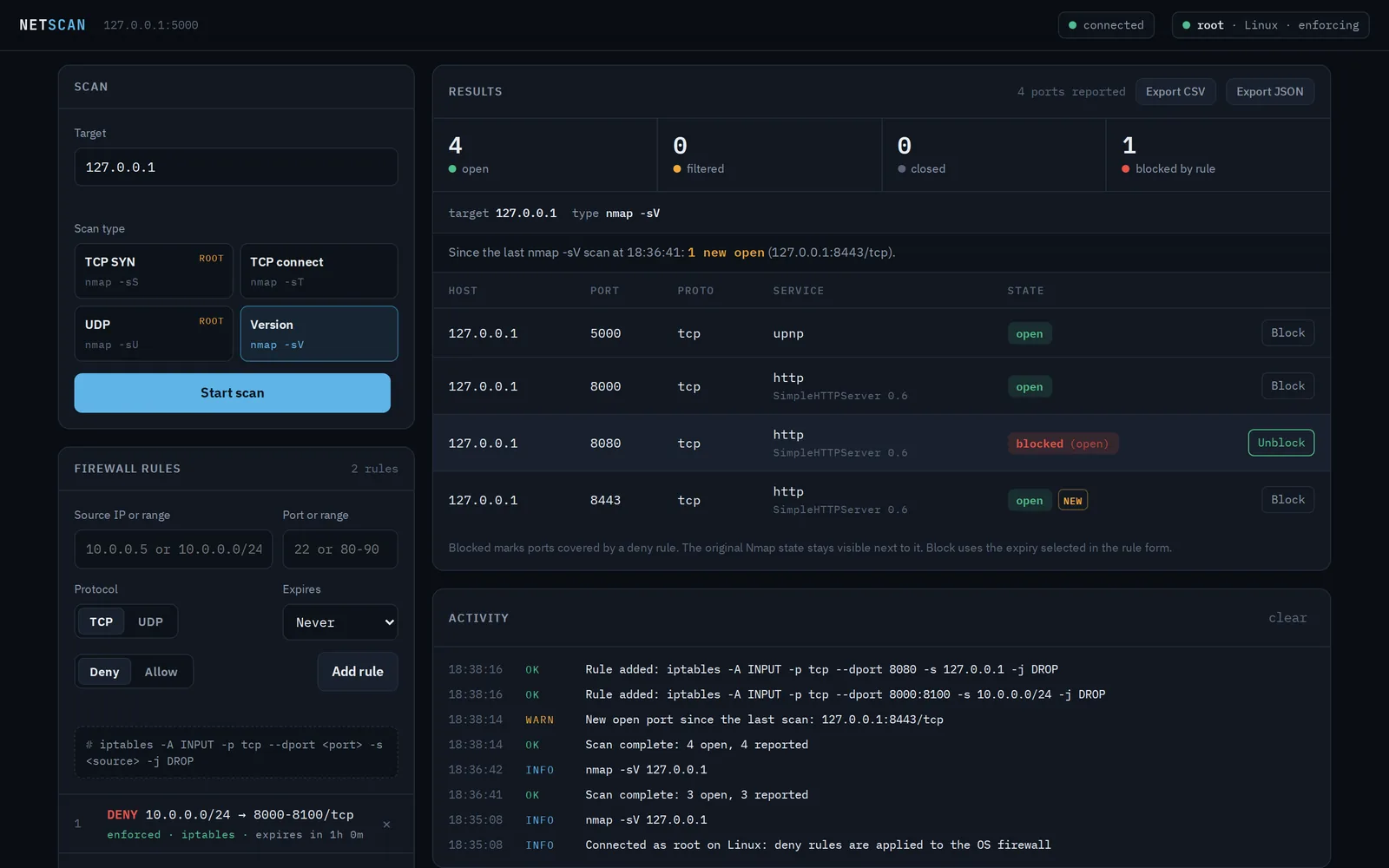This screenshot has height=868, width=1389.
Task: Click the NEW badge on port 8443
Action: pos(1073,501)
